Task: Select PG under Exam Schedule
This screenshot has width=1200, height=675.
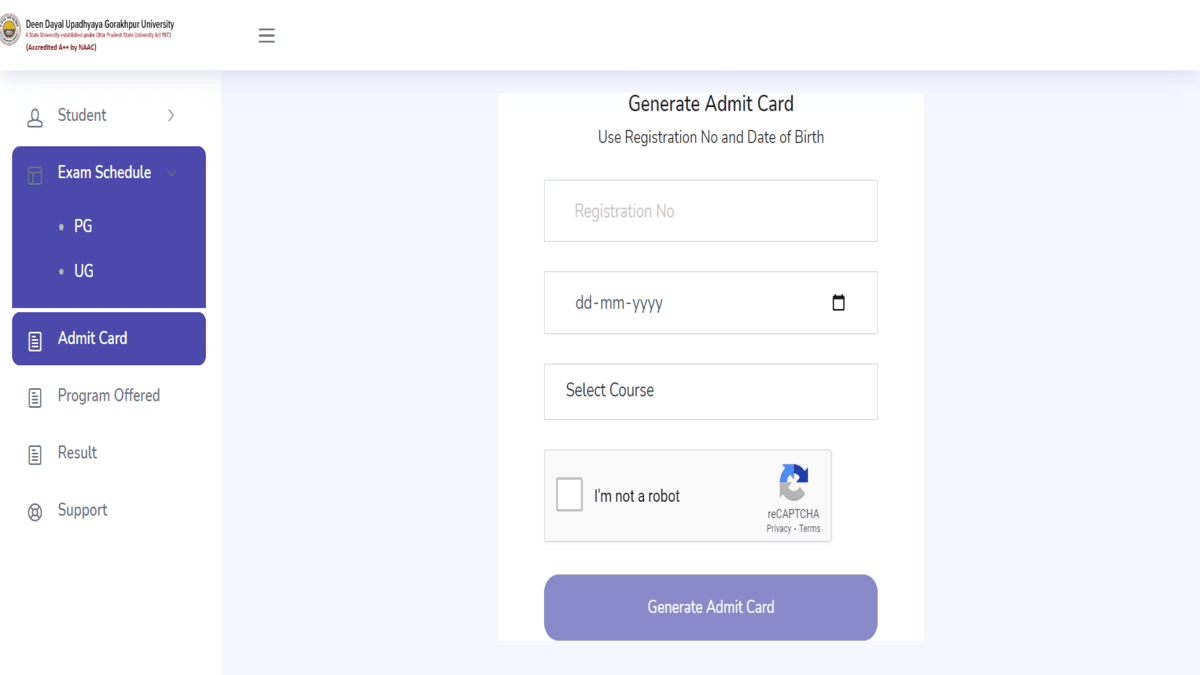Action: pos(83,226)
